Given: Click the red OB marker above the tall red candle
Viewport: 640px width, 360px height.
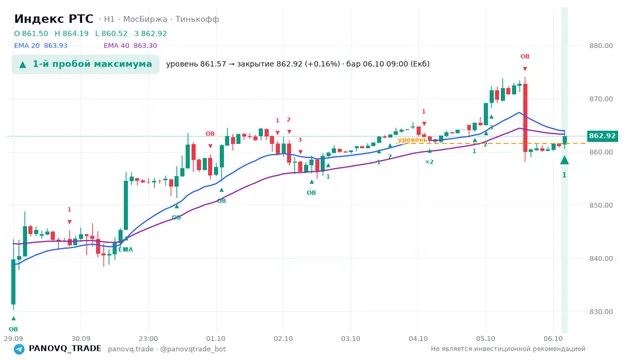Looking at the screenshot, I should coord(525,56).
